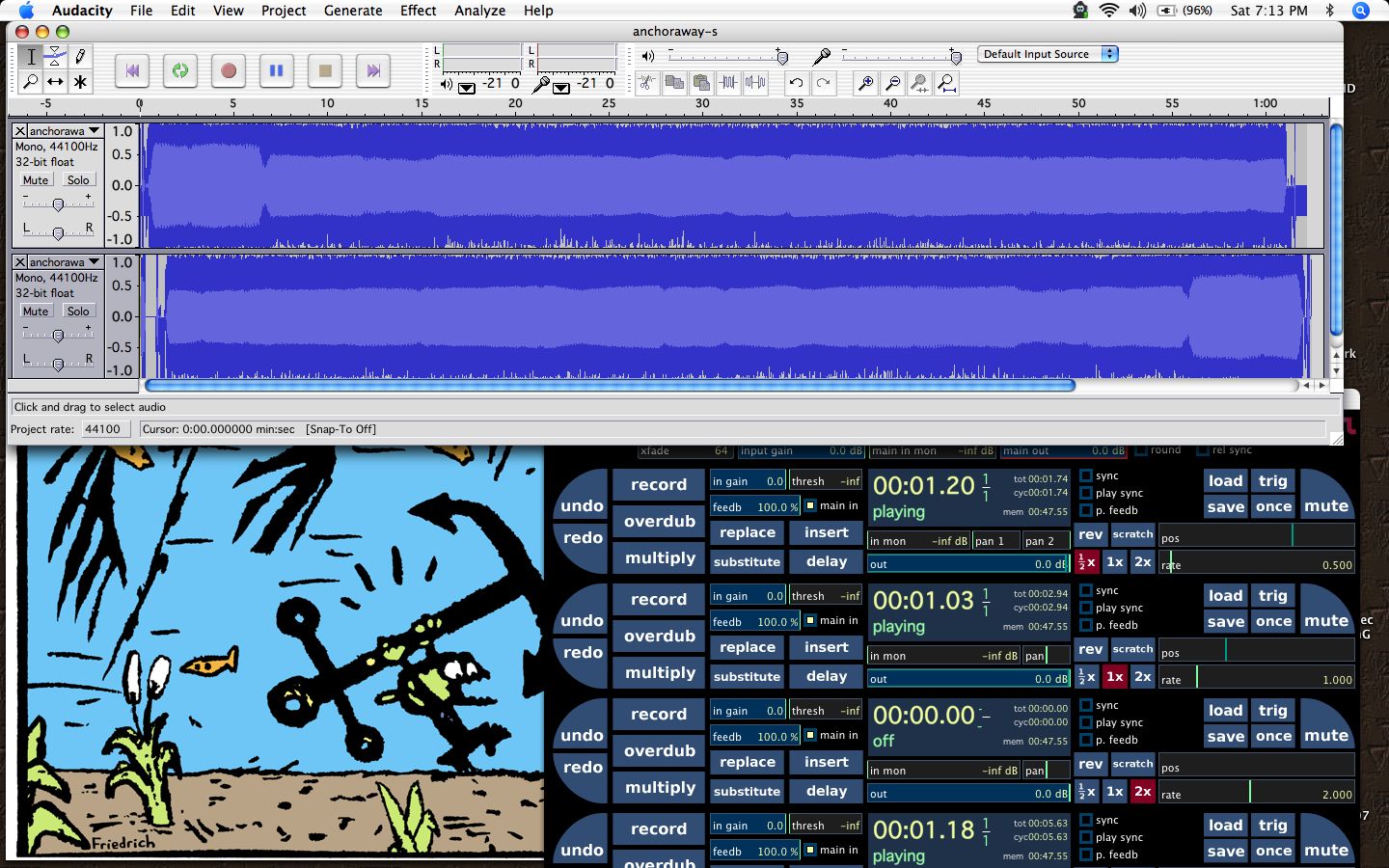This screenshot has height=868, width=1389.
Task: Toggle p. feedb checkbox in first looper
Action: (x=1087, y=510)
